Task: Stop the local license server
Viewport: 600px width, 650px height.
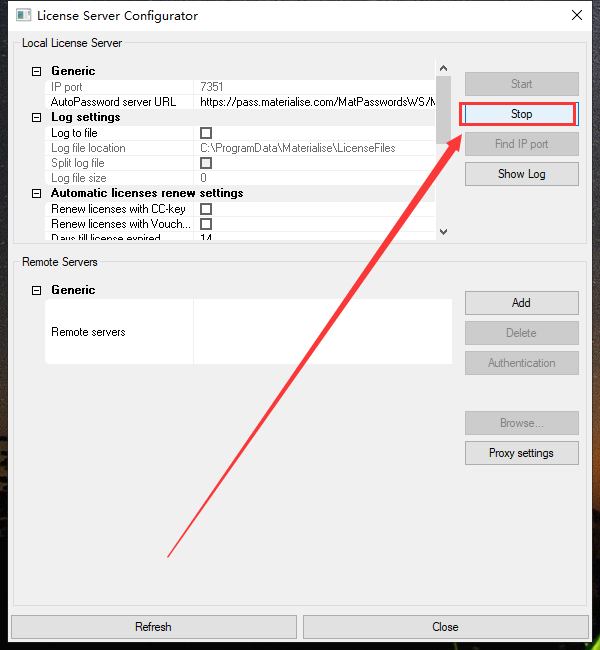Action: click(x=521, y=114)
